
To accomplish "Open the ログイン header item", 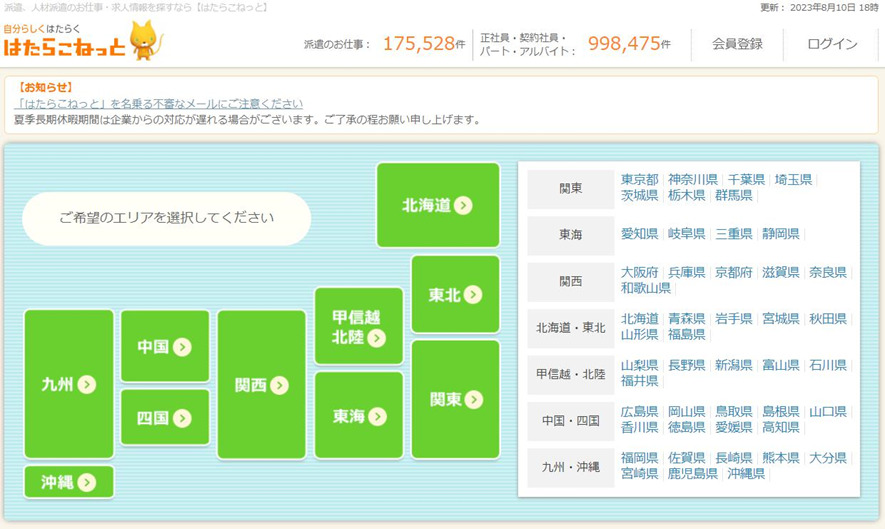I will [832, 44].
